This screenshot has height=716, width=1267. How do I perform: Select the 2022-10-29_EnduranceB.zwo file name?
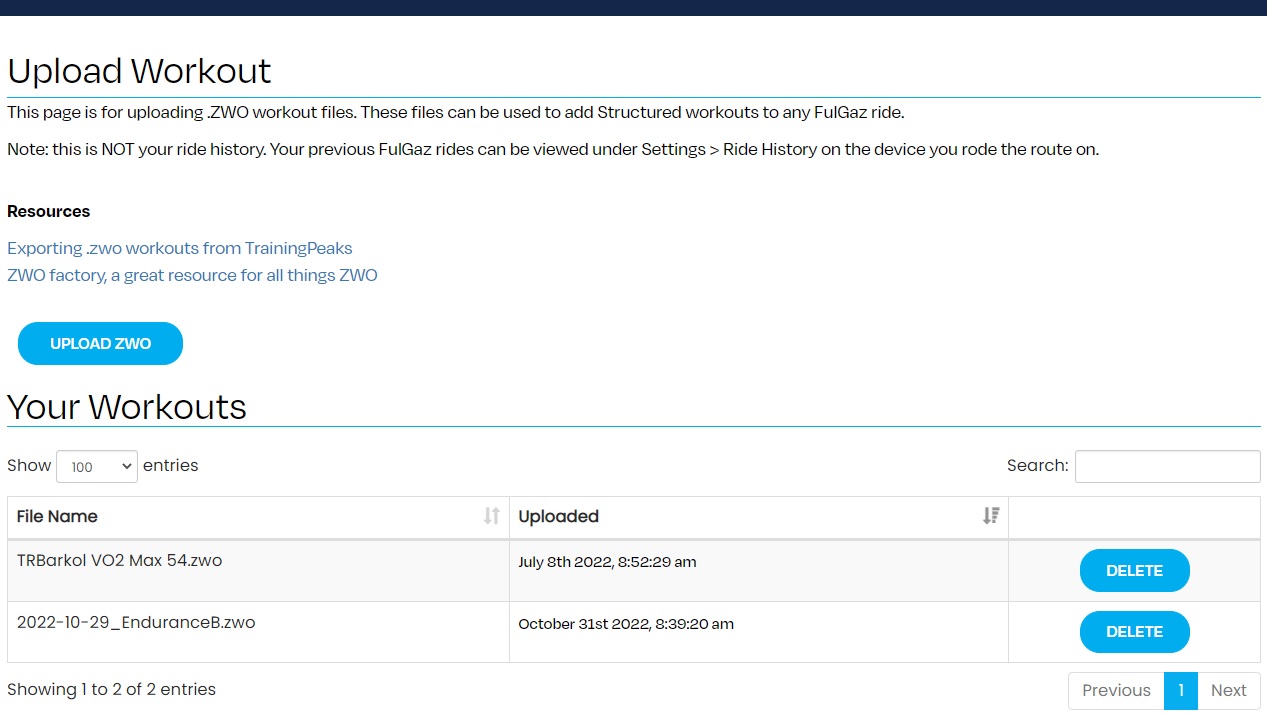click(x=136, y=623)
